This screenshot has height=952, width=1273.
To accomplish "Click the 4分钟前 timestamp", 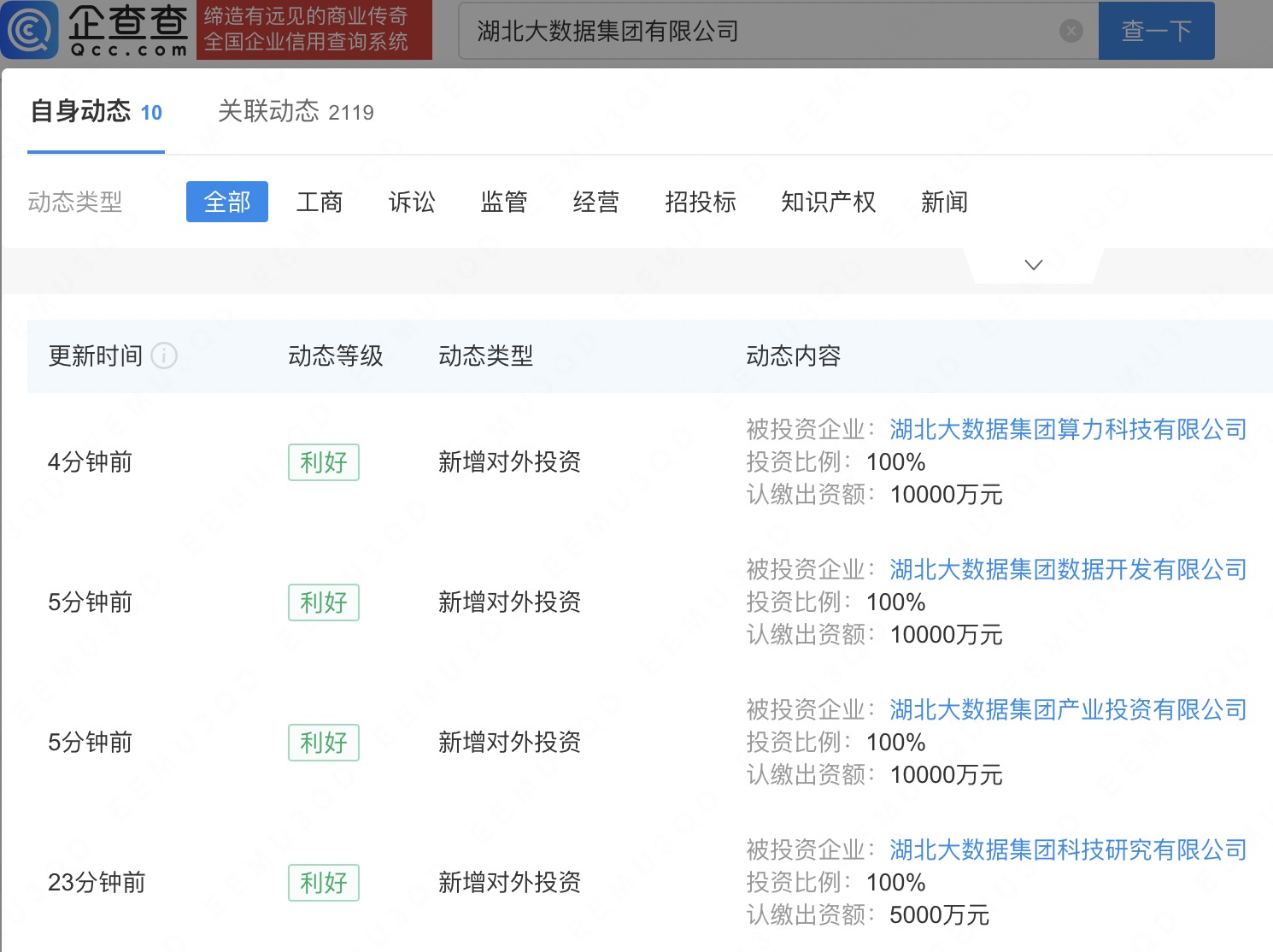I will pos(90,462).
